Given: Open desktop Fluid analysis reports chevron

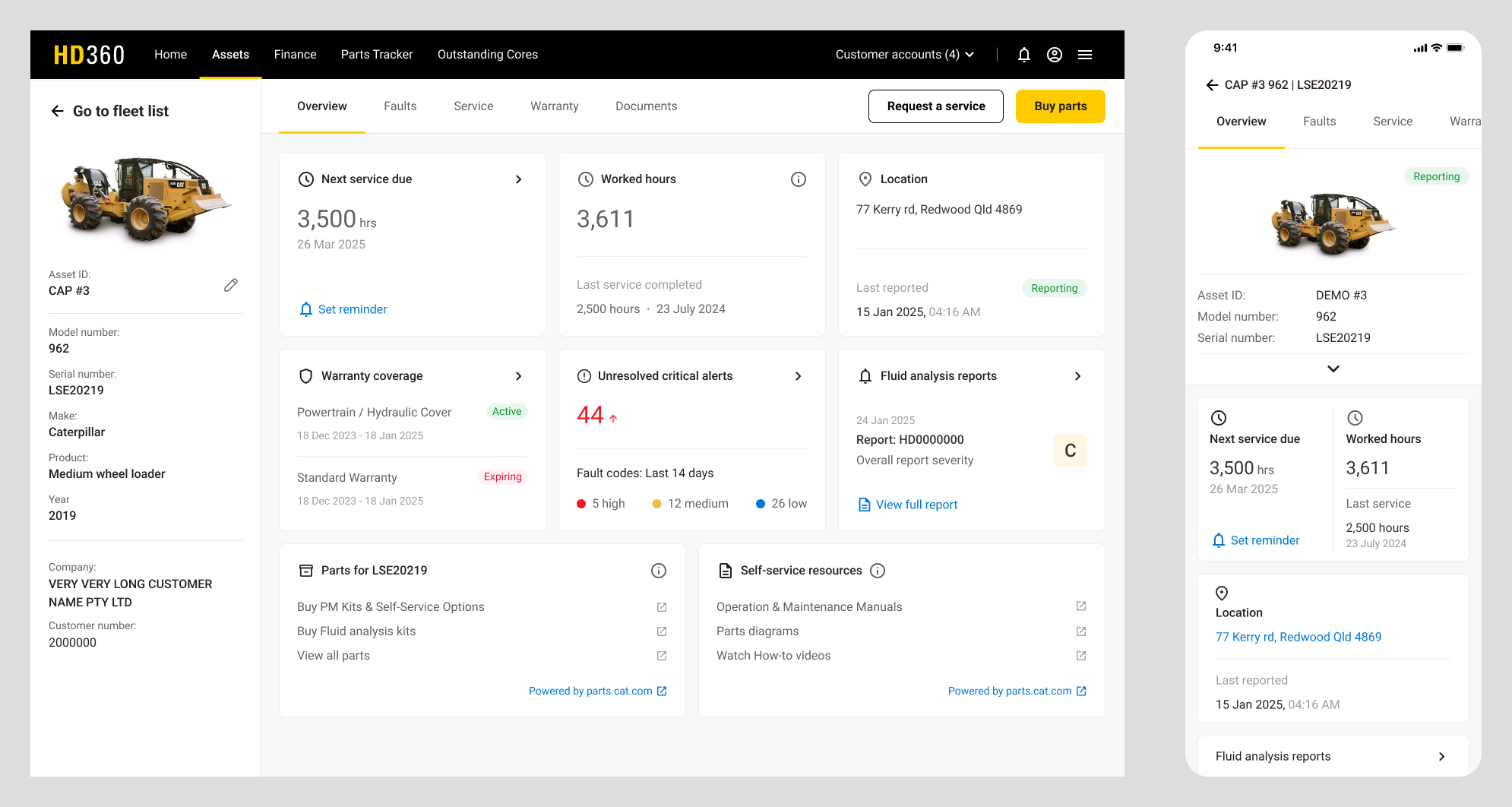Looking at the screenshot, I should click(1078, 376).
